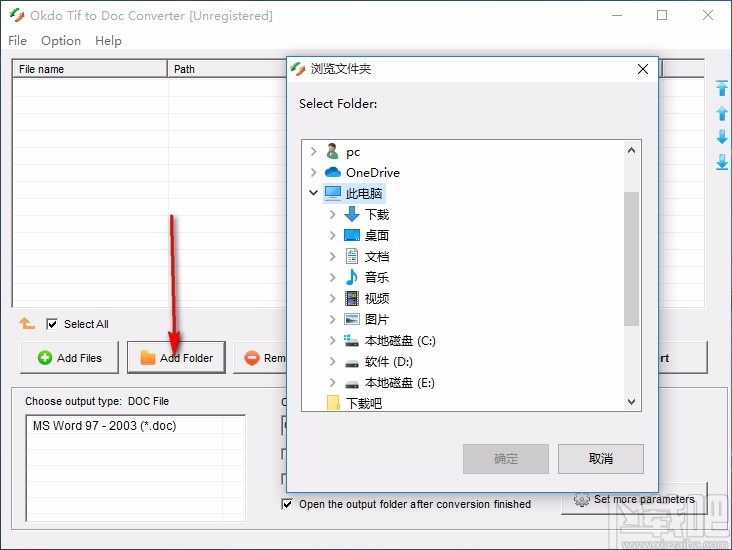Click the 视频 film icon

point(352,298)
